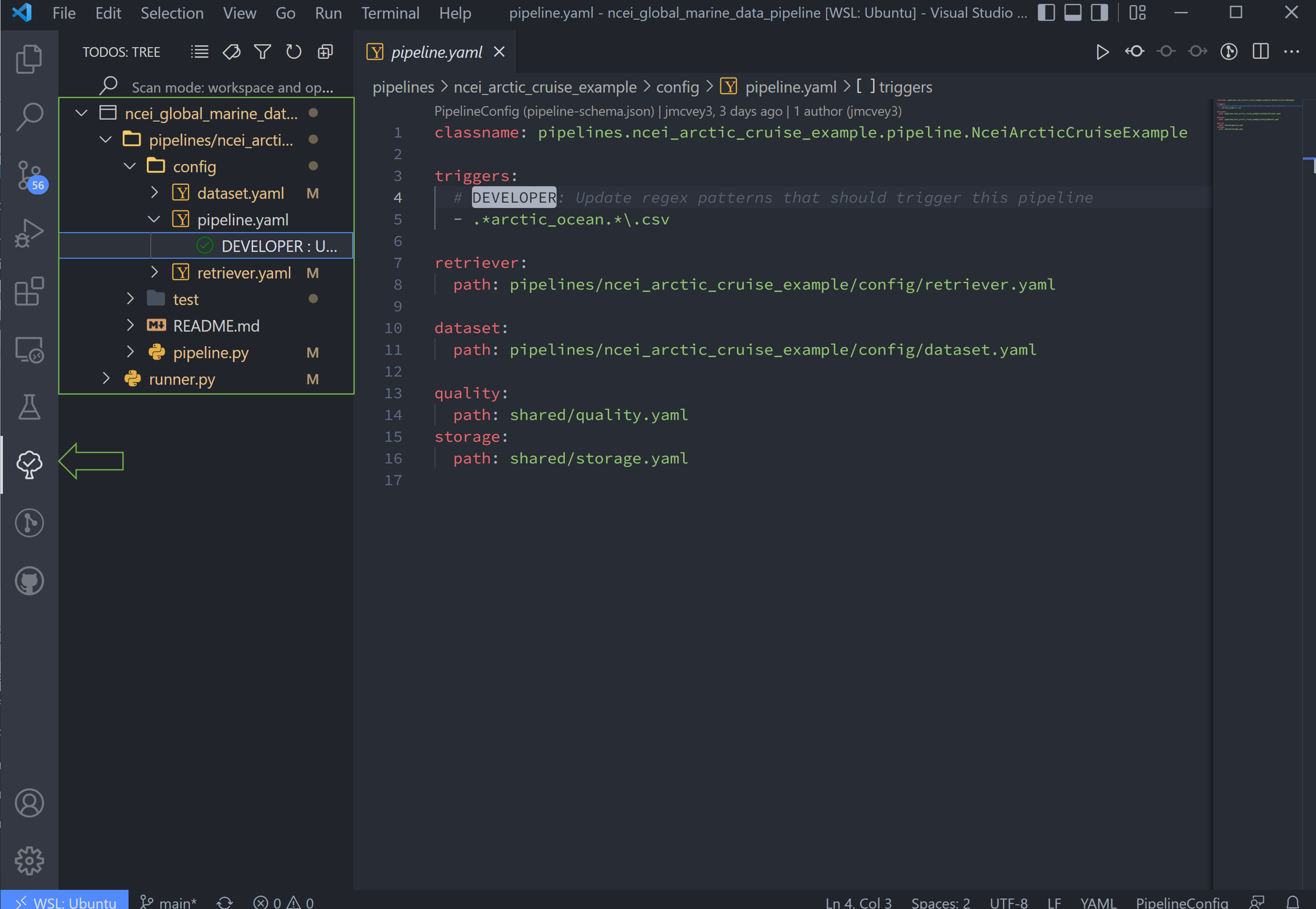
Task: Click the group by tag icon
Action: (232, 52)
